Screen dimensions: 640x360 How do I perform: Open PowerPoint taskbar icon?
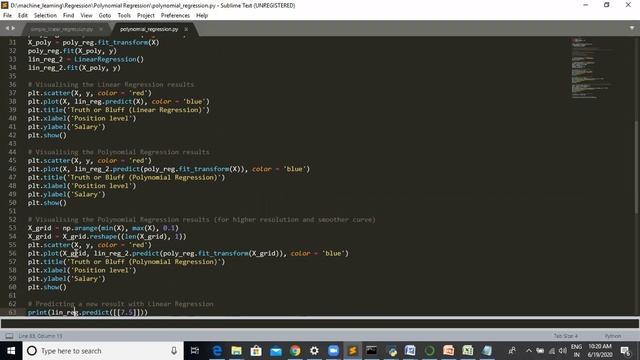[449, 351]
